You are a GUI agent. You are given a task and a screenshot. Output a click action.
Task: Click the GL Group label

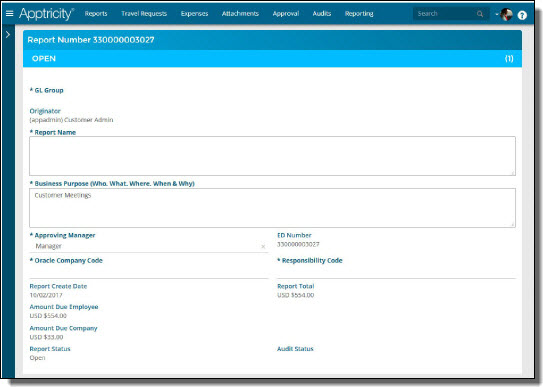tap(46, 90)
